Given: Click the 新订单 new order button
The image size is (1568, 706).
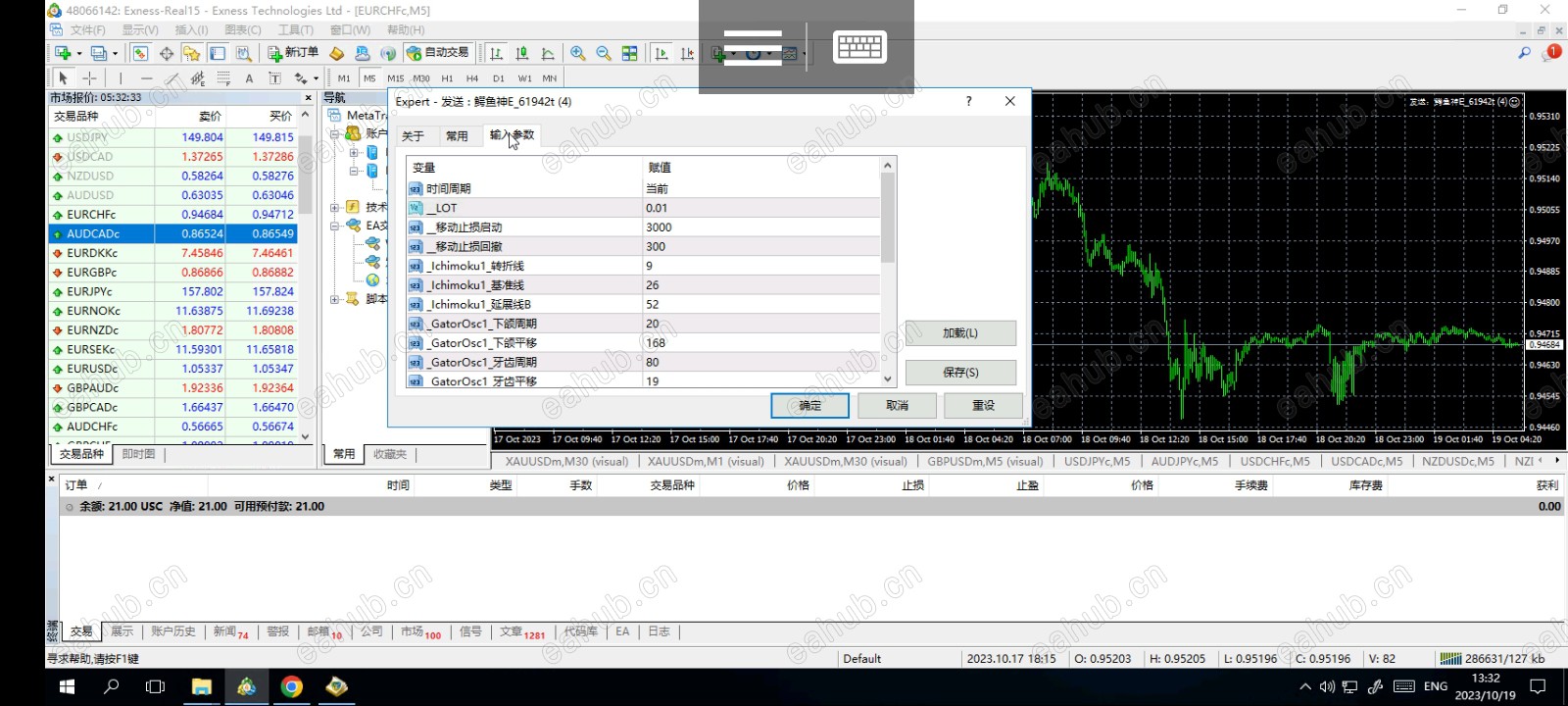Looking at the screenshot, I should [x=293, y=53].
